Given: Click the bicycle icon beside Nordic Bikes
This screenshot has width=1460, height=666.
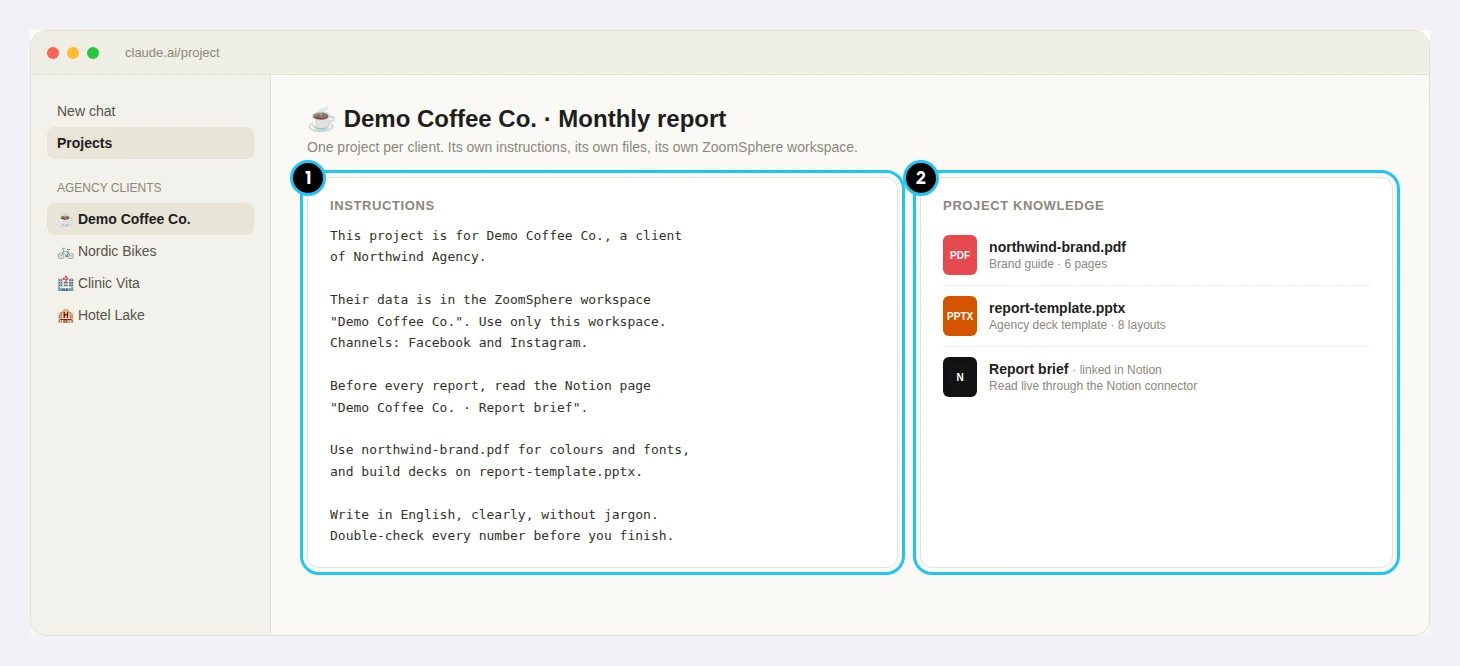Looking at the screenshot, I should click(x=65, y=251).
